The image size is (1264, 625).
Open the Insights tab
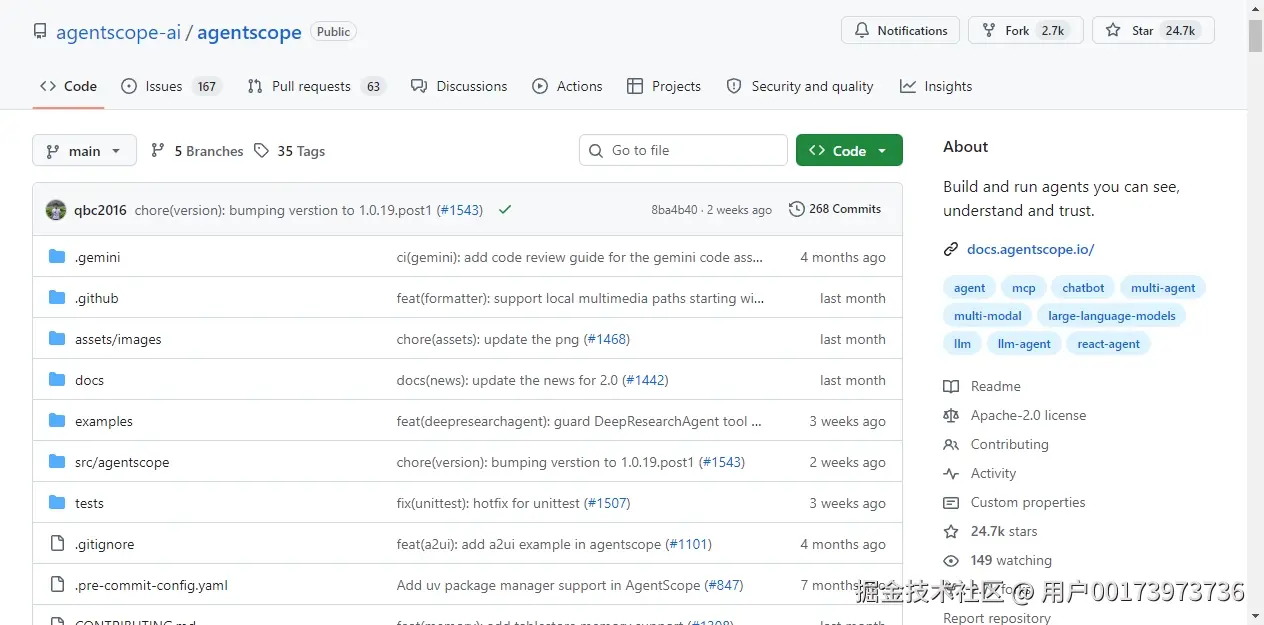pos(936,86)
